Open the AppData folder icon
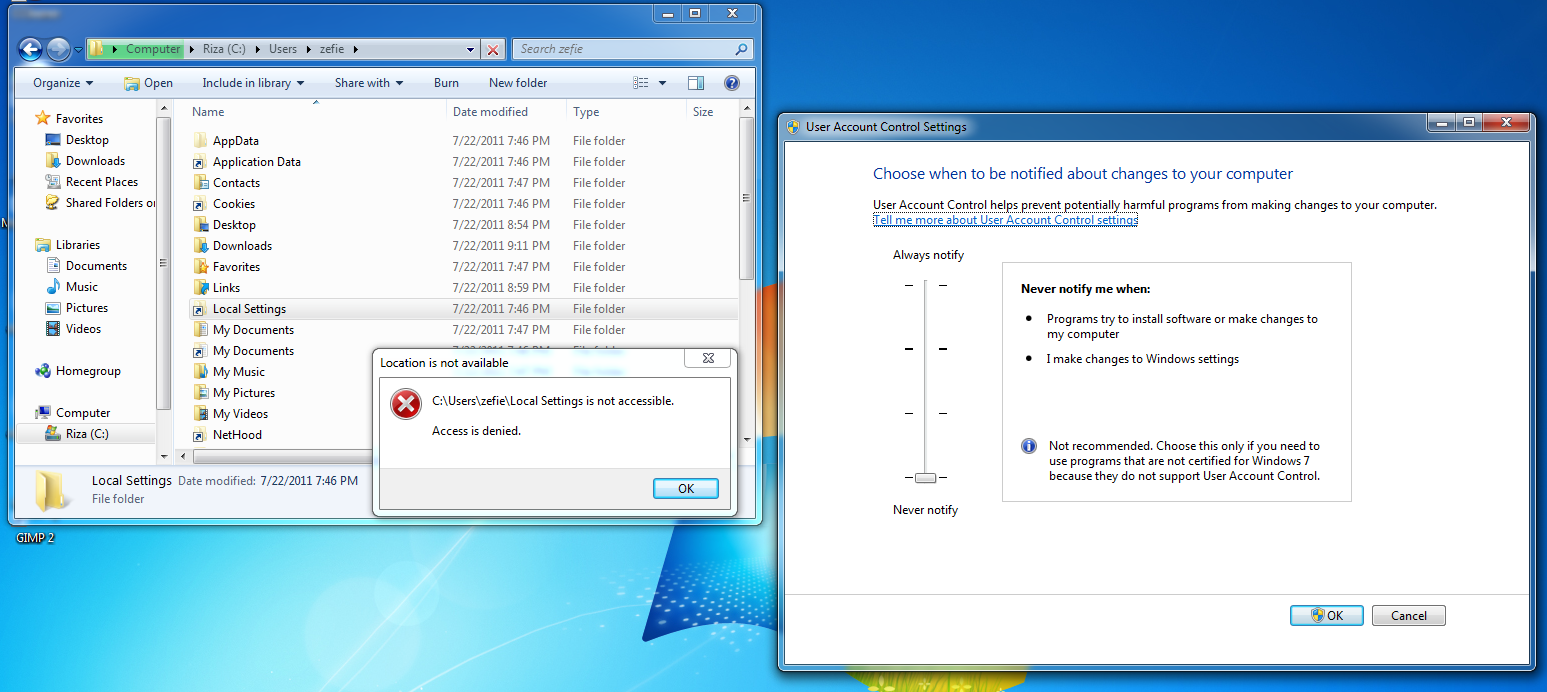The height and width of the screenshot is (692, 1547). [200, 141]
